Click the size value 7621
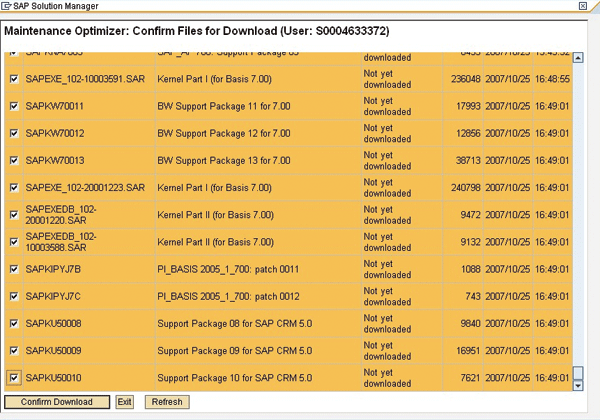 tap(470, 378)
